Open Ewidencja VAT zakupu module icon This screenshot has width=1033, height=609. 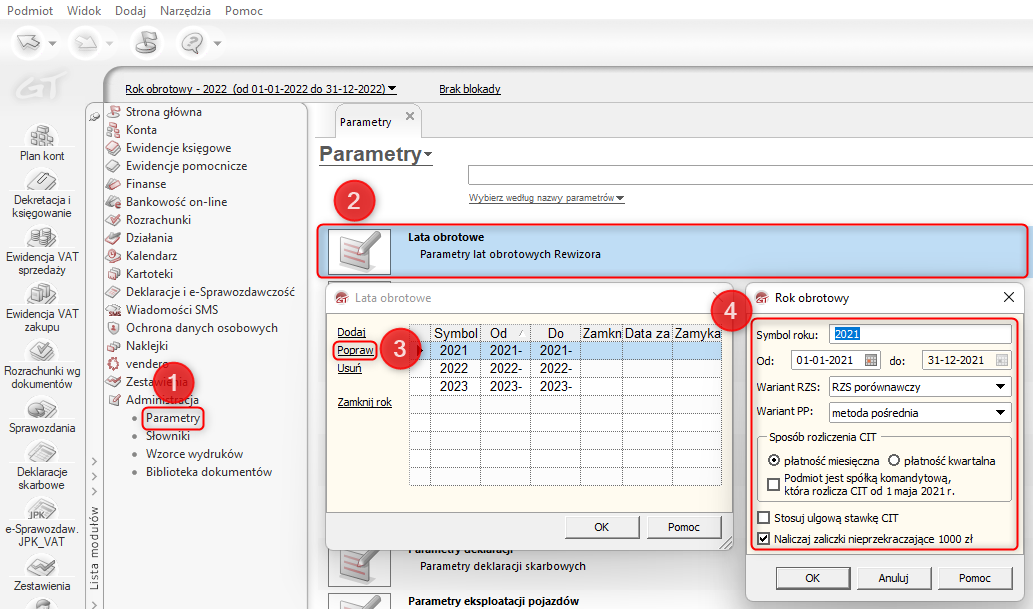tap(42, 294)
